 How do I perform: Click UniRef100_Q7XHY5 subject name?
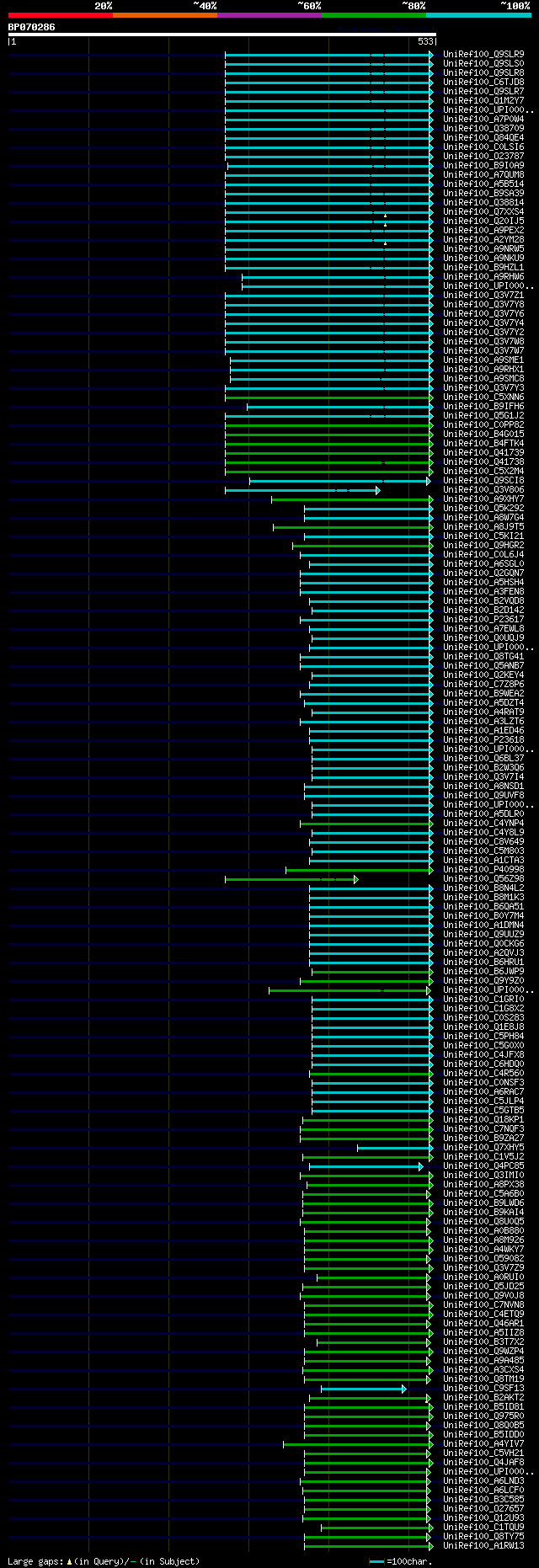483,1148
